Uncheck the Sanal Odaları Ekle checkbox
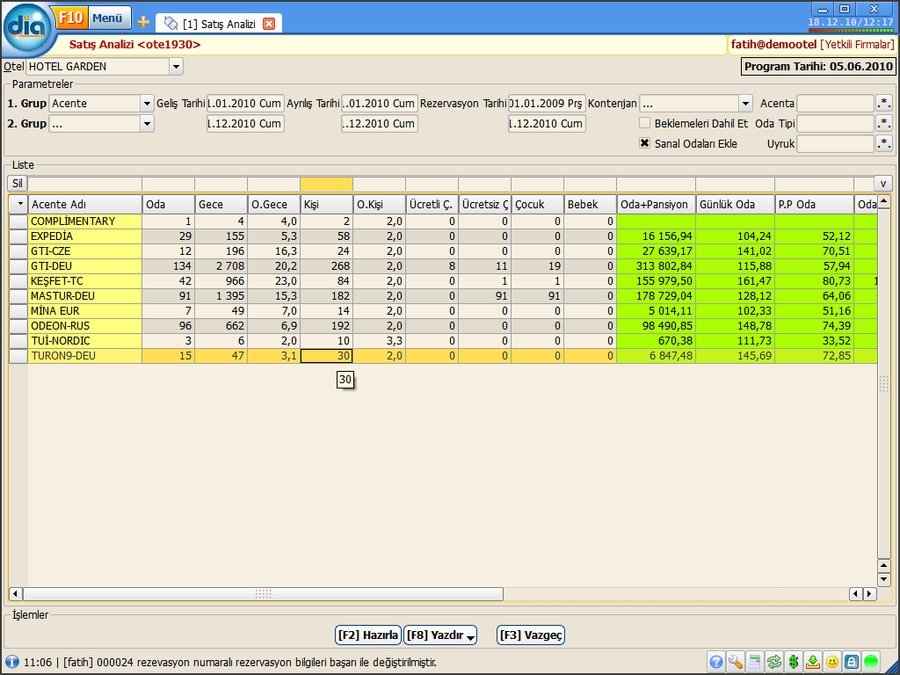Screen dimensions: 900x675 click(645, 143)
